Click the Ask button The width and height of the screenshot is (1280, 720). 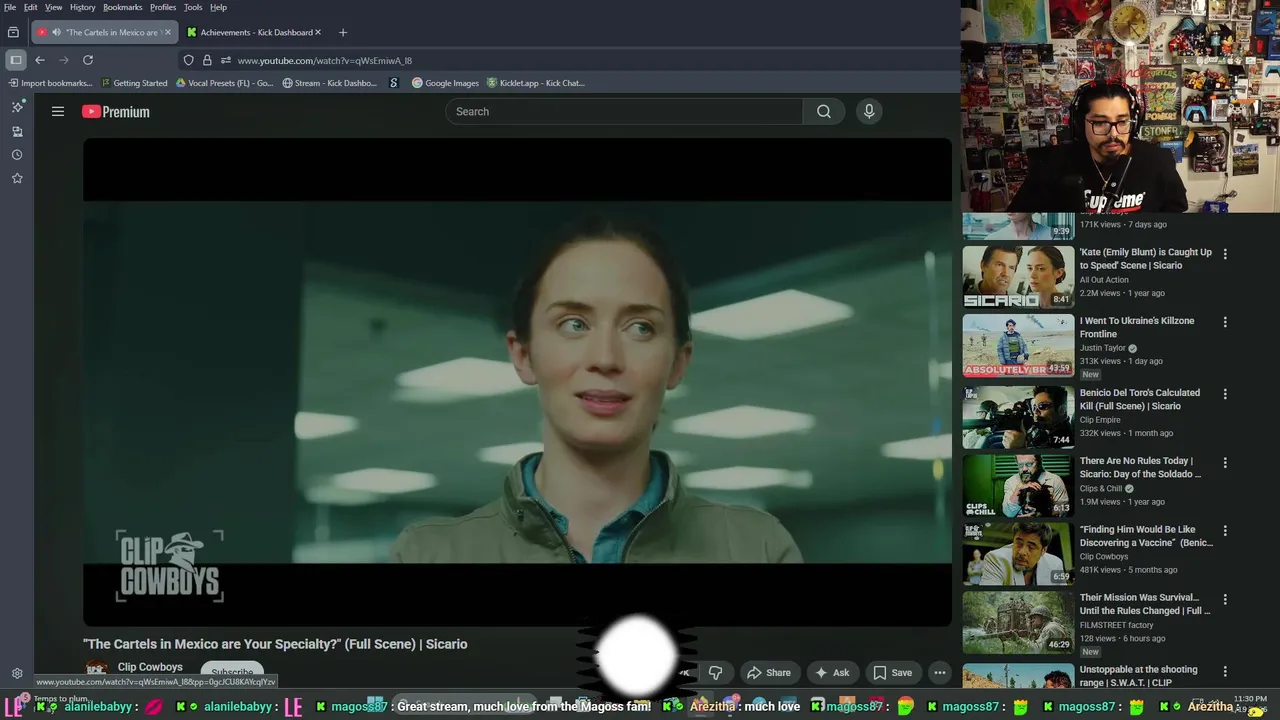[x=832, y=673]
